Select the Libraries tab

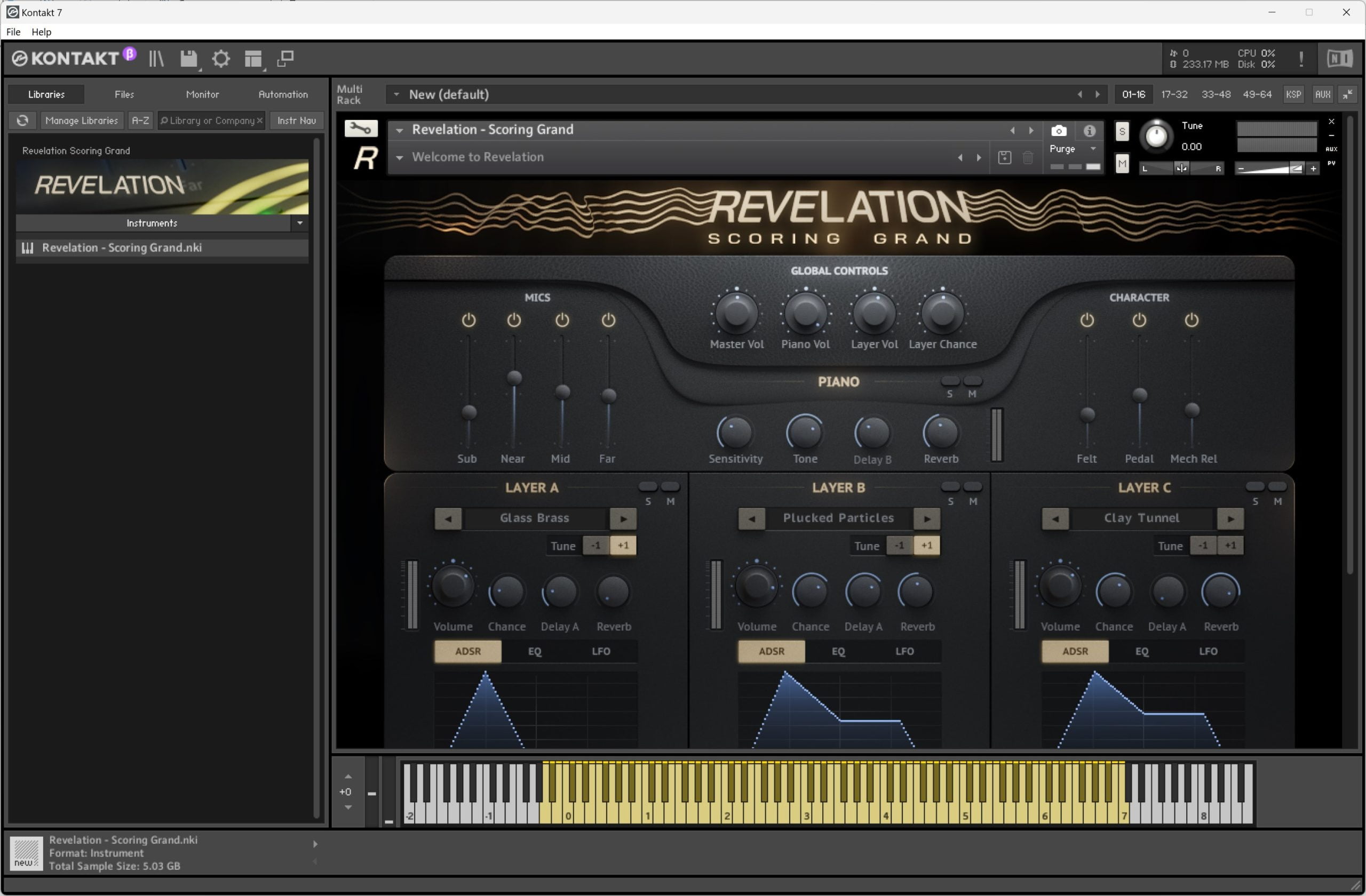[46, 93]
